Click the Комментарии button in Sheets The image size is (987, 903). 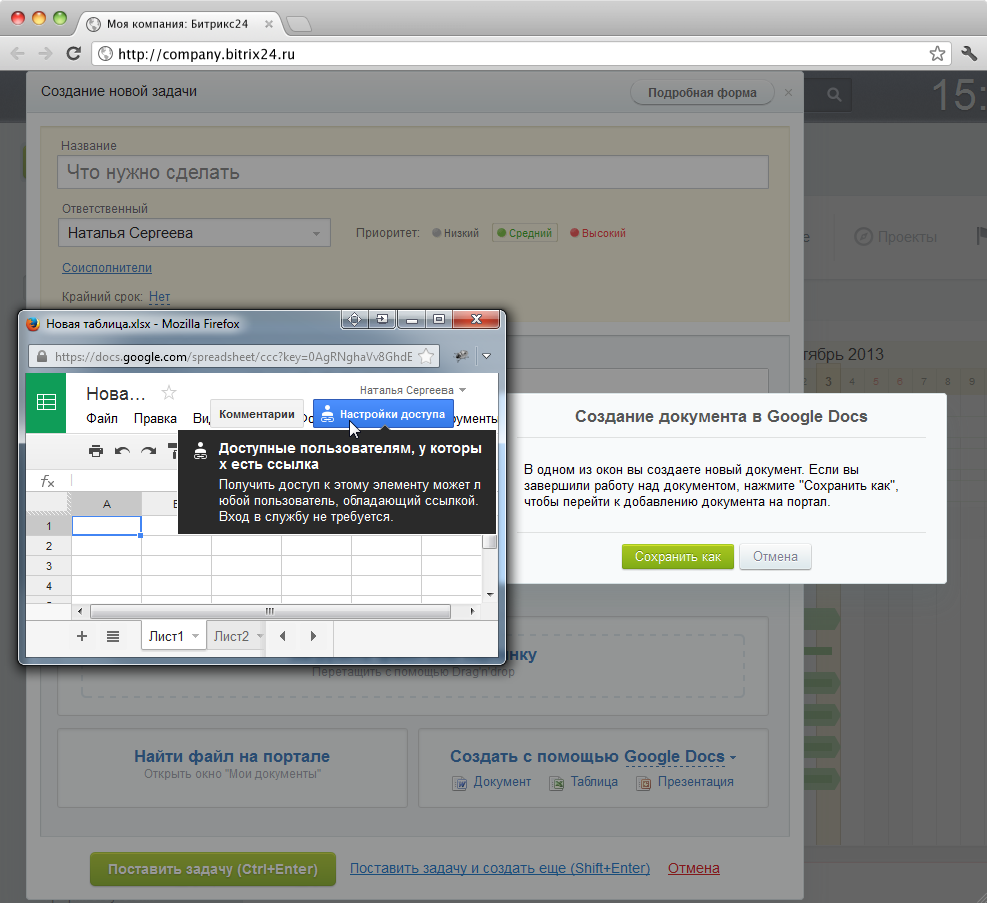257,414
